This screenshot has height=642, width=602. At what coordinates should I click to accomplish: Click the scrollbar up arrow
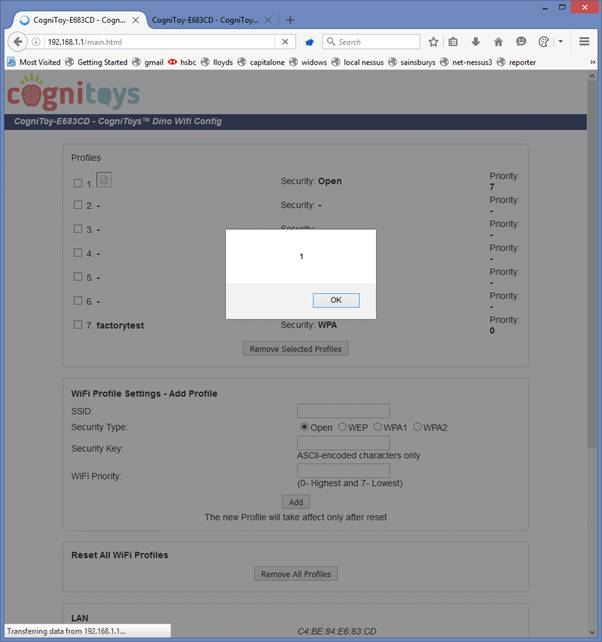pos(592,76)
